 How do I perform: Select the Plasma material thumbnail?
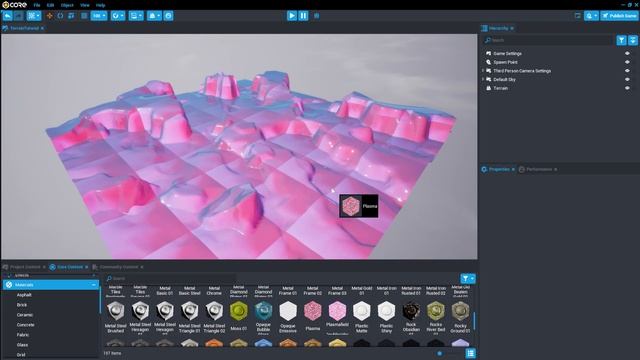pos(313,311)
